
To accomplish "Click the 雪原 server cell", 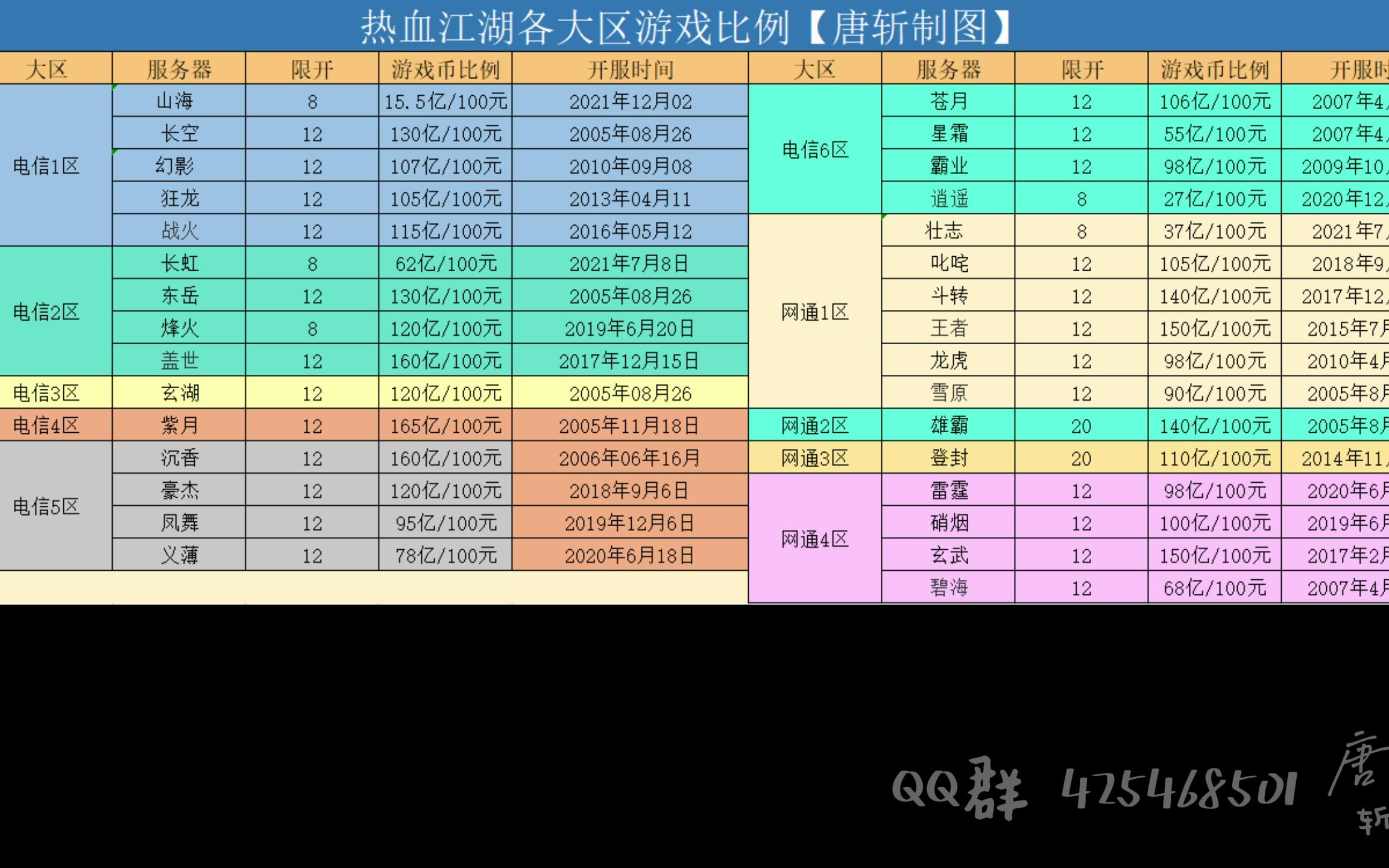I will [x=948, y=393].
